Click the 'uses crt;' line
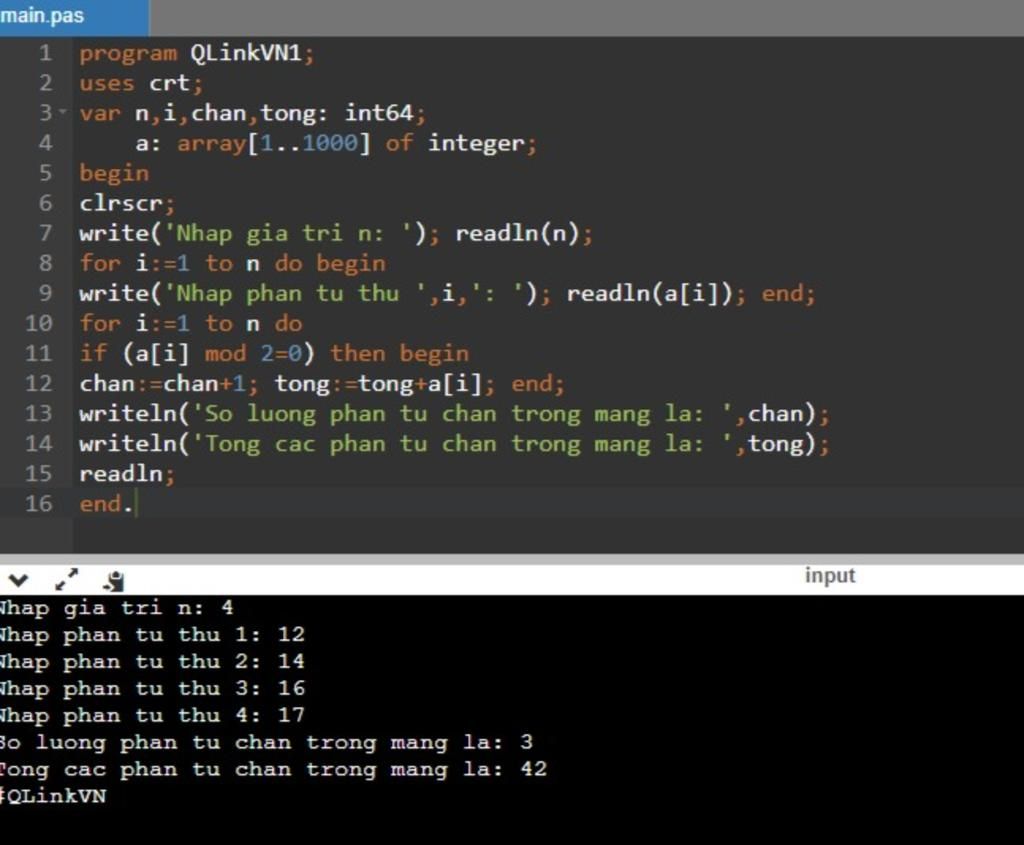The height and width of the screenshot is (845, 1024). tap(141, 83)
